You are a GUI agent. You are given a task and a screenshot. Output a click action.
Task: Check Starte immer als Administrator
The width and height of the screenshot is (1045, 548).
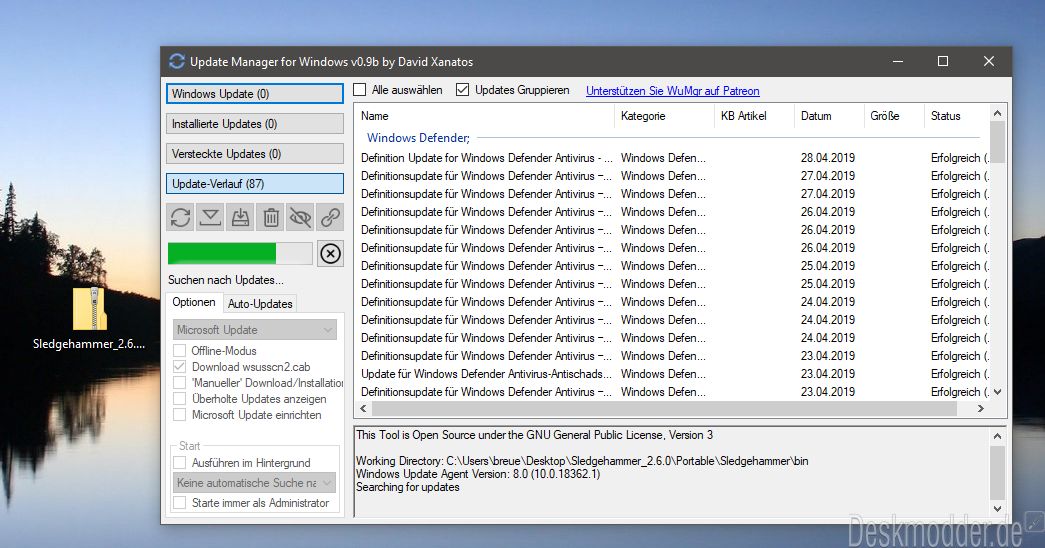click(179, 503)
